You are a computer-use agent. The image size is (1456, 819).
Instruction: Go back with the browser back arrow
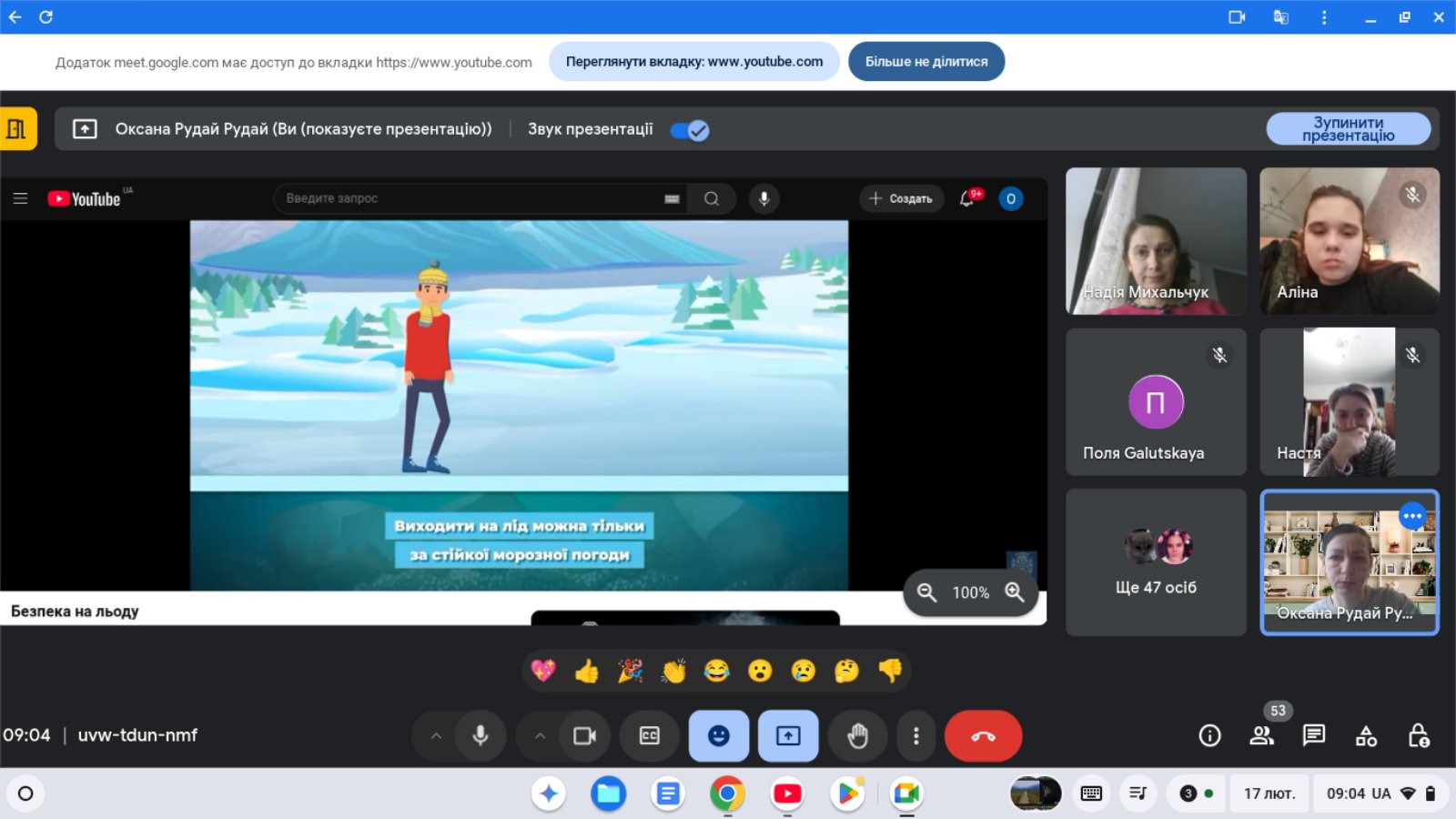point(15,16)
